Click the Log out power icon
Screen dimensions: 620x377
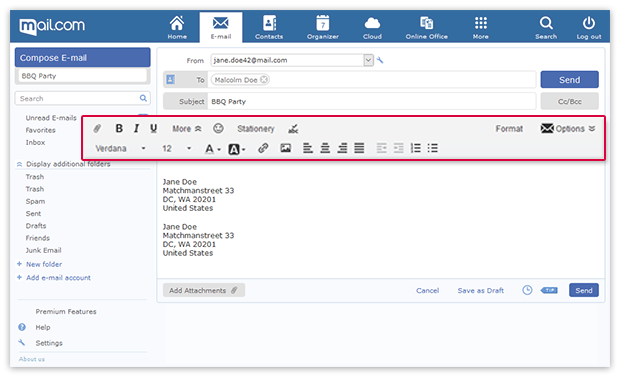[x=589, y=27]
